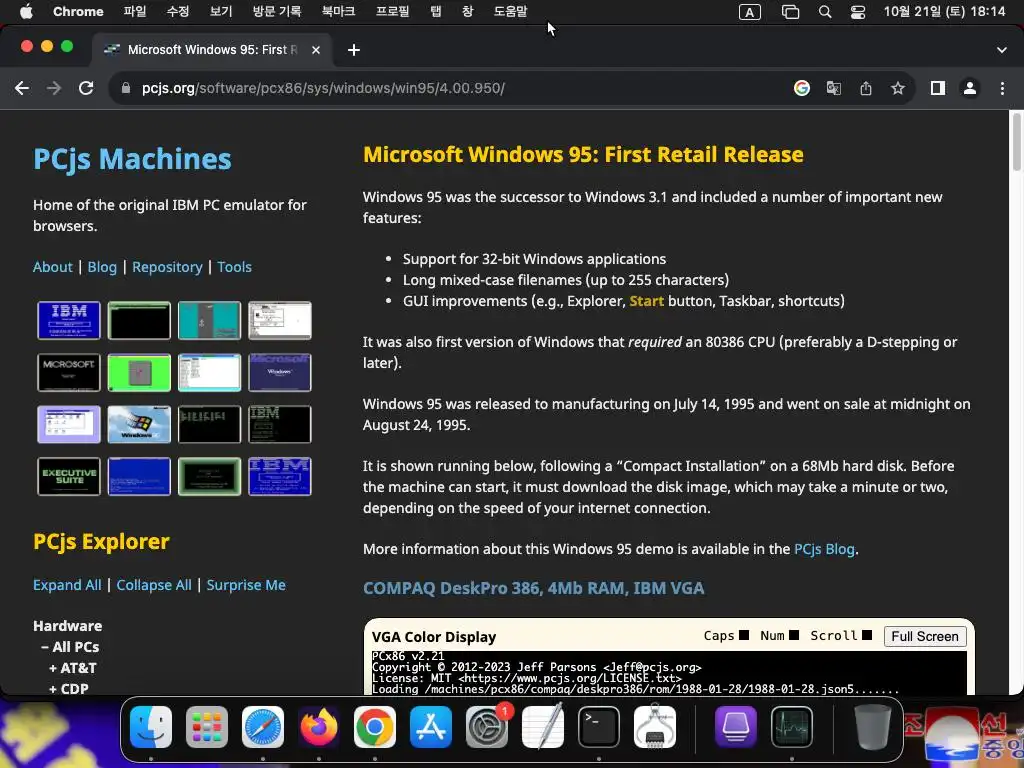Click the MICROSOFT machine thumbnail
Screen dimensions: 1024x768
coord(69,372)
